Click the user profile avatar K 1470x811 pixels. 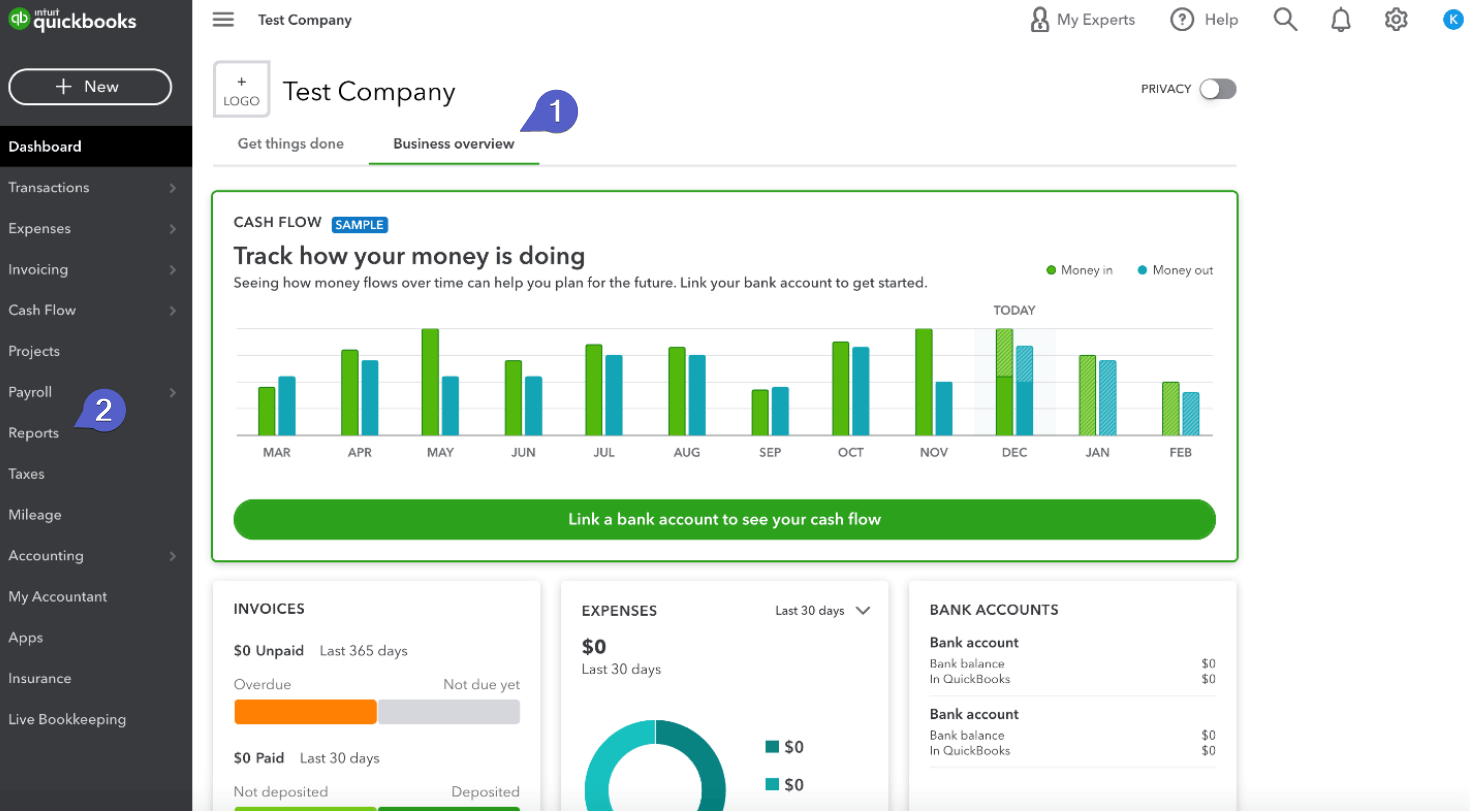pos(1453,19)
